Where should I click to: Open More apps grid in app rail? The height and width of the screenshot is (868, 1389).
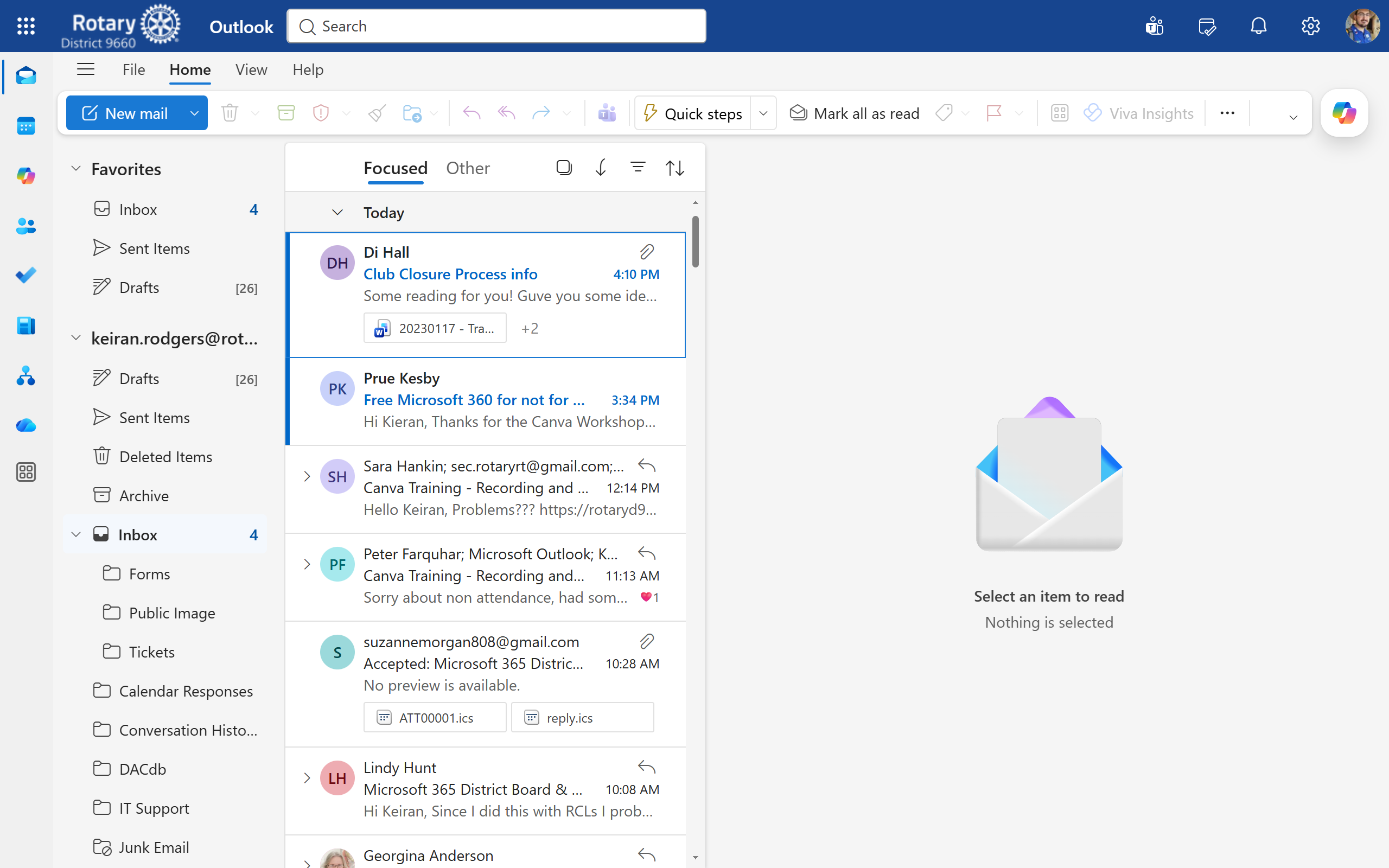click(26, 472)
